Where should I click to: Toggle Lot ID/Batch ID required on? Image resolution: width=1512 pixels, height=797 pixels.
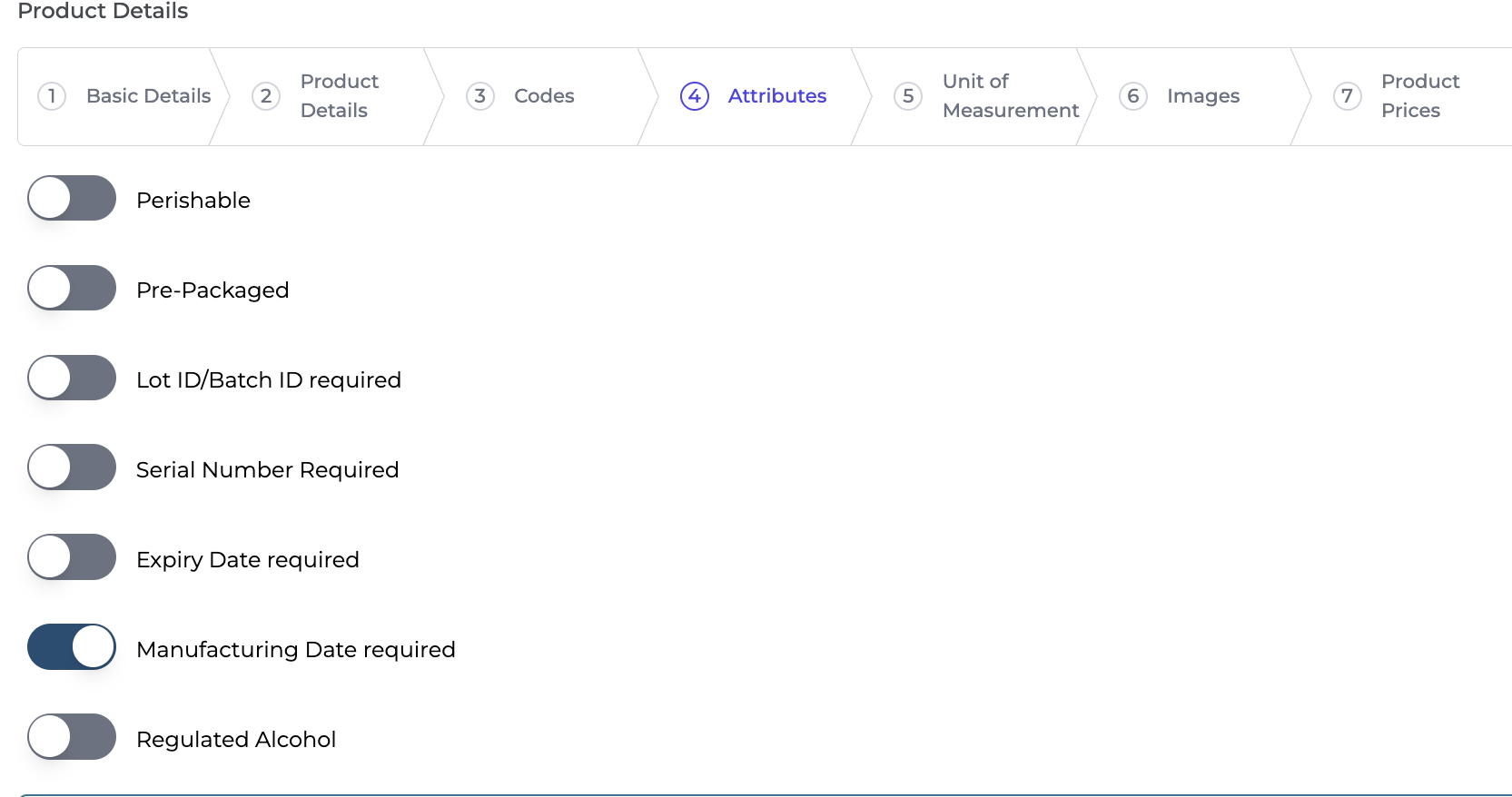pos(72,379)
